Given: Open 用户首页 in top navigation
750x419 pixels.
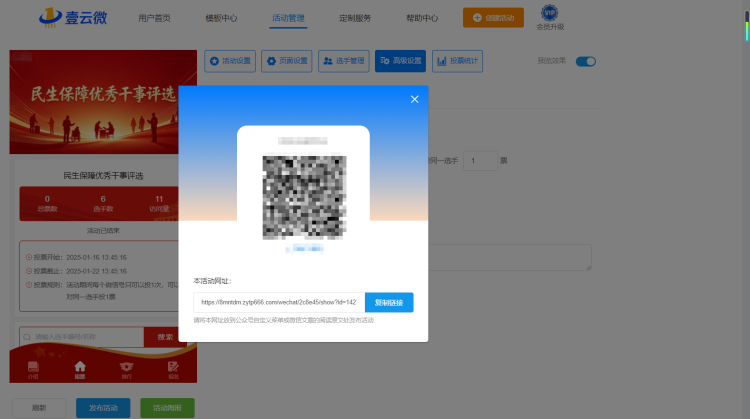Looking at the screenshot, I should (154, 18).
